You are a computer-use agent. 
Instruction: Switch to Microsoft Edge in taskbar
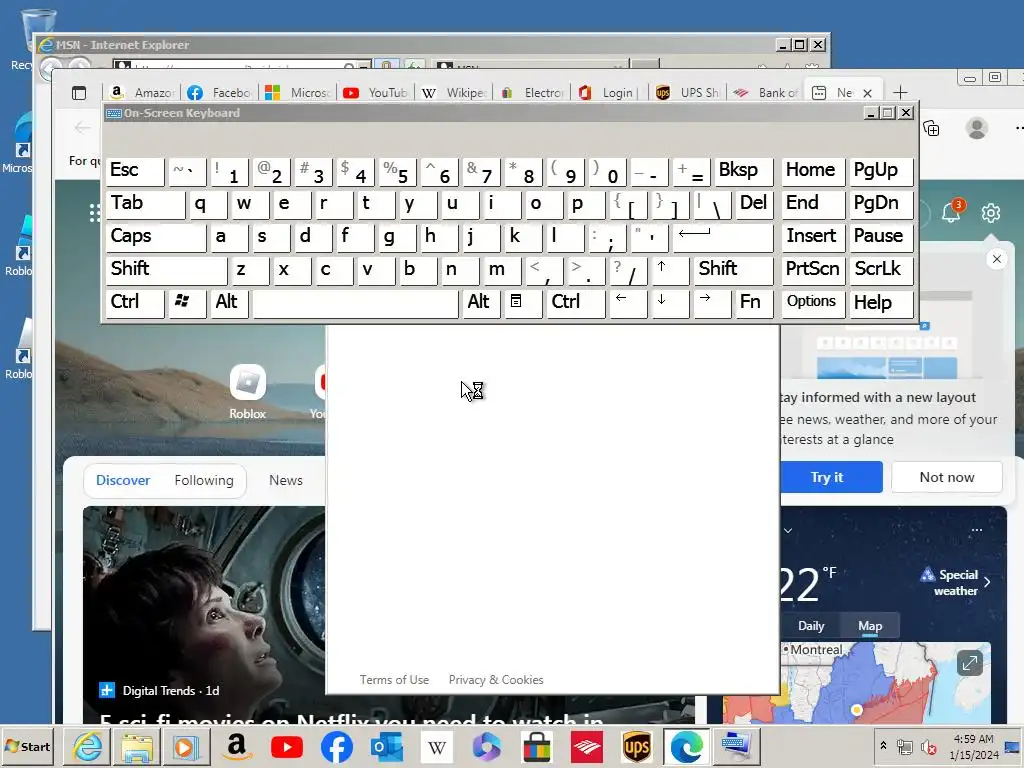click(x=686, y=746)
